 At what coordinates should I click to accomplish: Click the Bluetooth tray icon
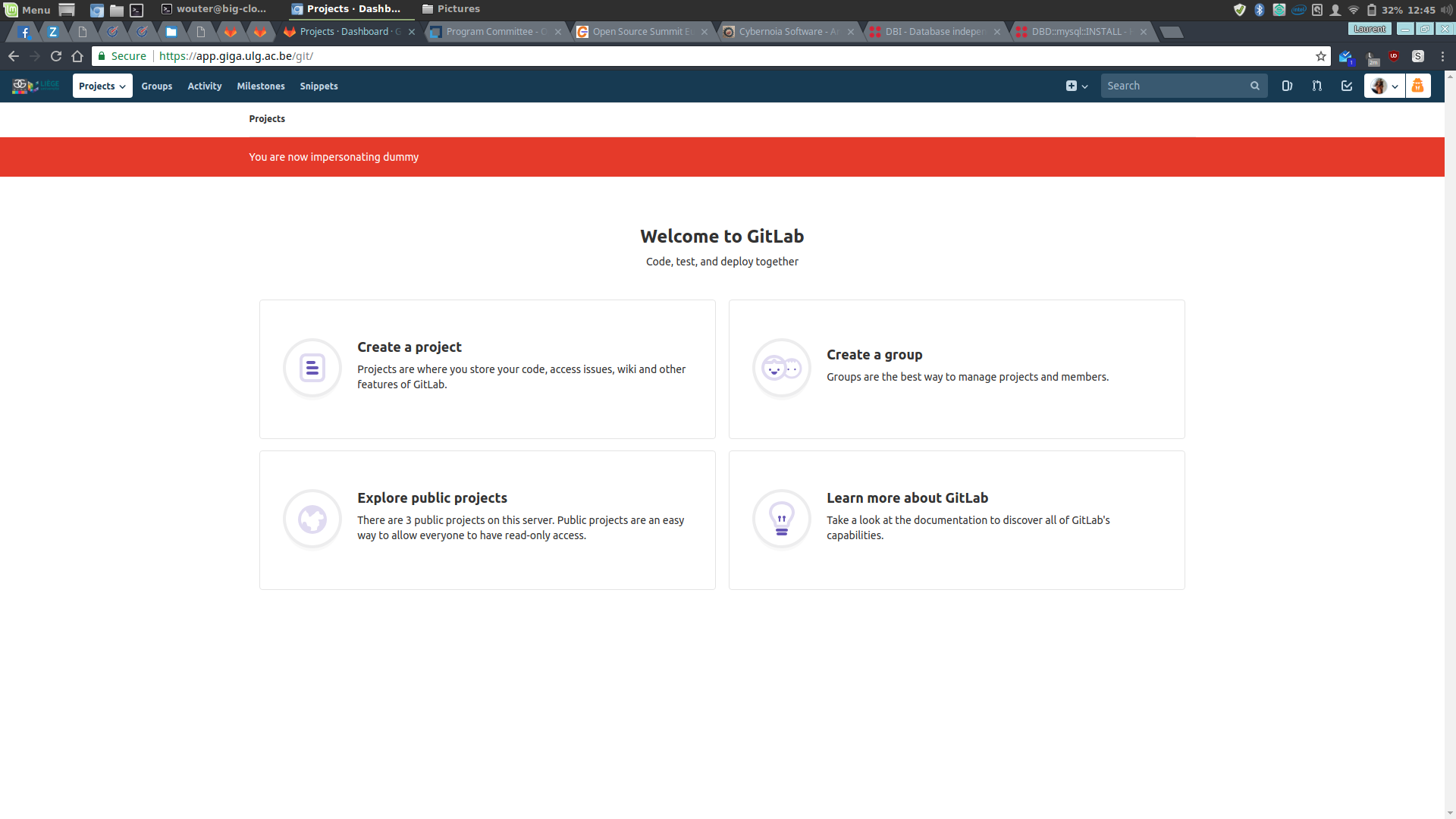coord(1259,10)
